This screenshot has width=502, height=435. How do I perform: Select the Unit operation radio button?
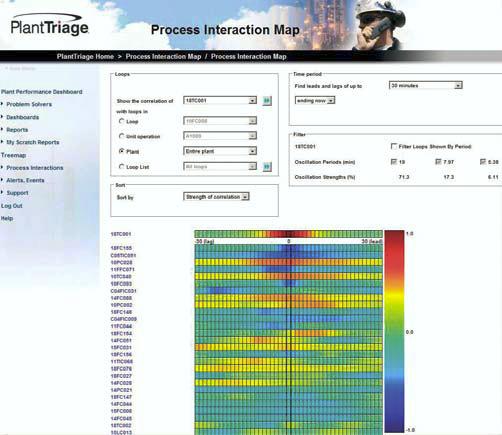pyautogui.click(x=122, y=136)
